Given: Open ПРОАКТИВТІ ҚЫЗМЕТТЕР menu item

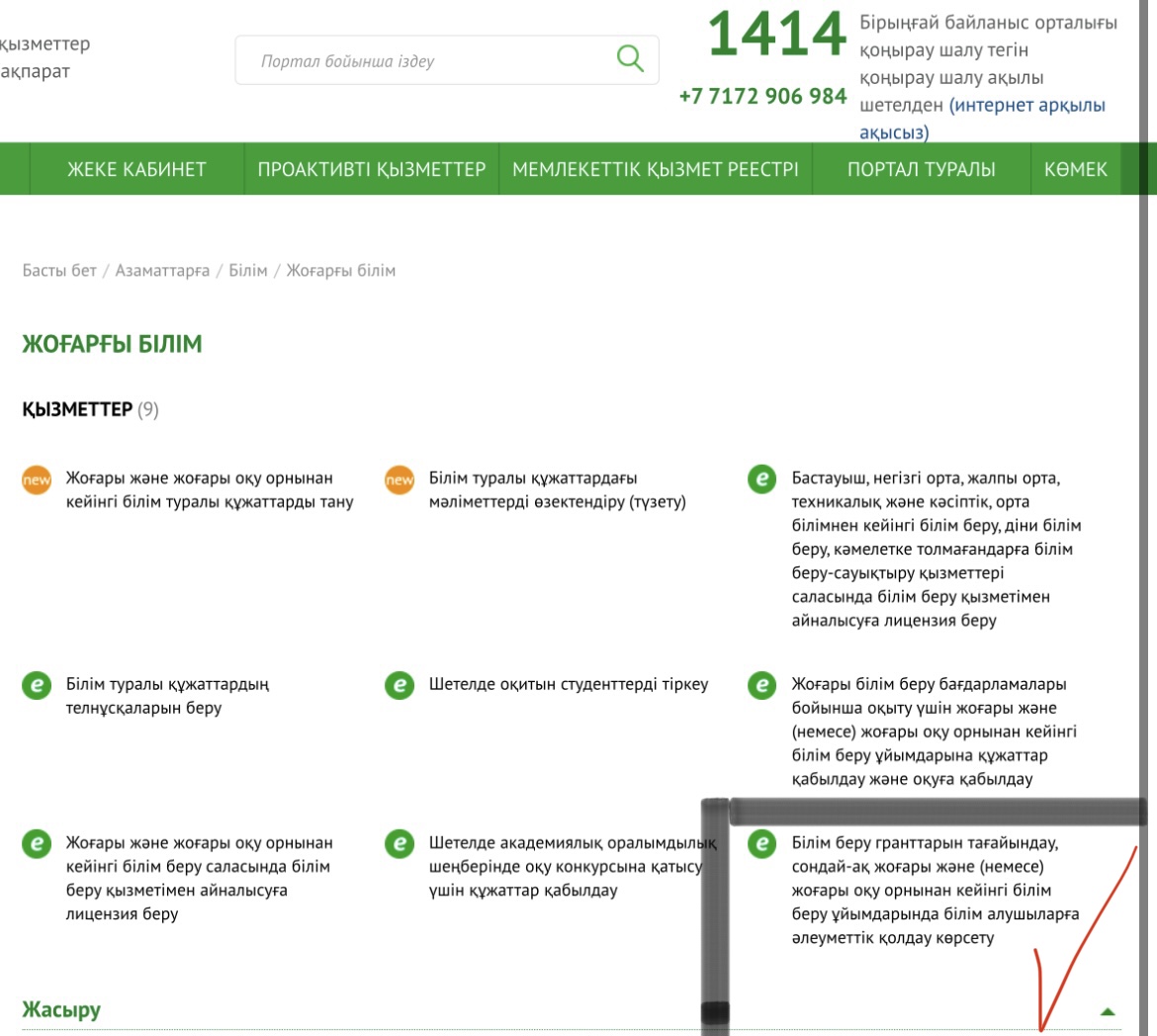Looking at the screenshot, I should click(x=372, y=169).
